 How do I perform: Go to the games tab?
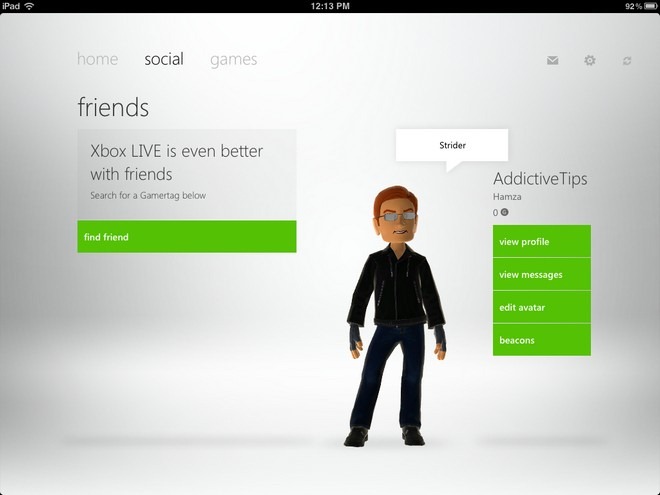pos(234,60)
